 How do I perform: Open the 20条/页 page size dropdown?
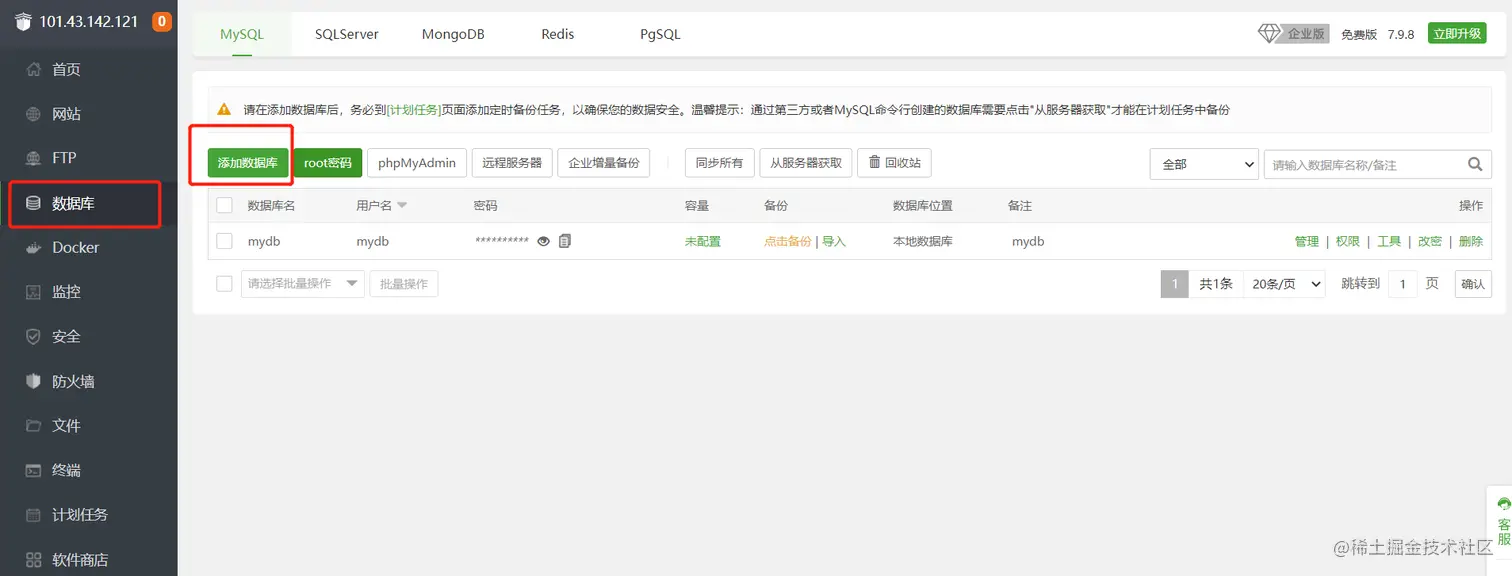[1284, 284]
